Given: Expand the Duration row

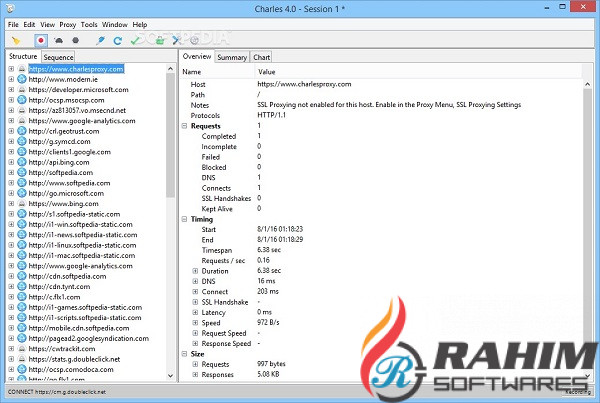Looking at the screenshot, I should [195, 271].
